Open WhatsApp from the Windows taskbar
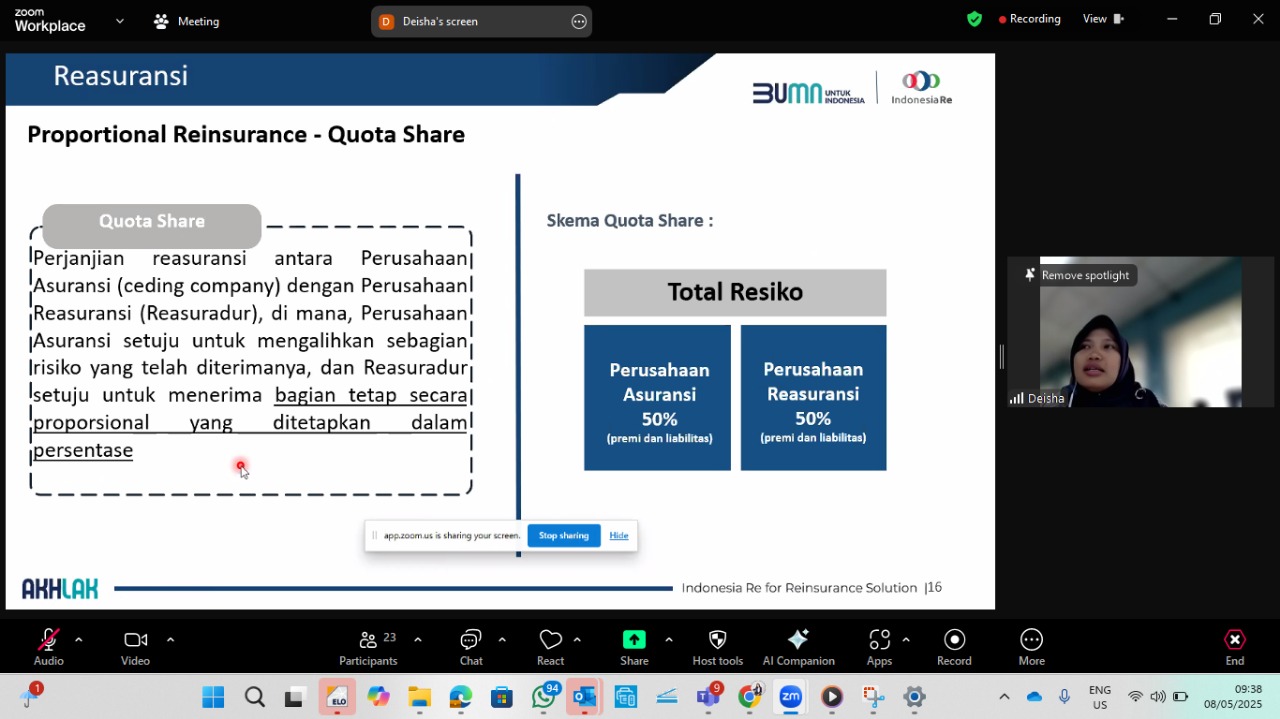Viewport: 1280px width, 719px height. (545, 696)
